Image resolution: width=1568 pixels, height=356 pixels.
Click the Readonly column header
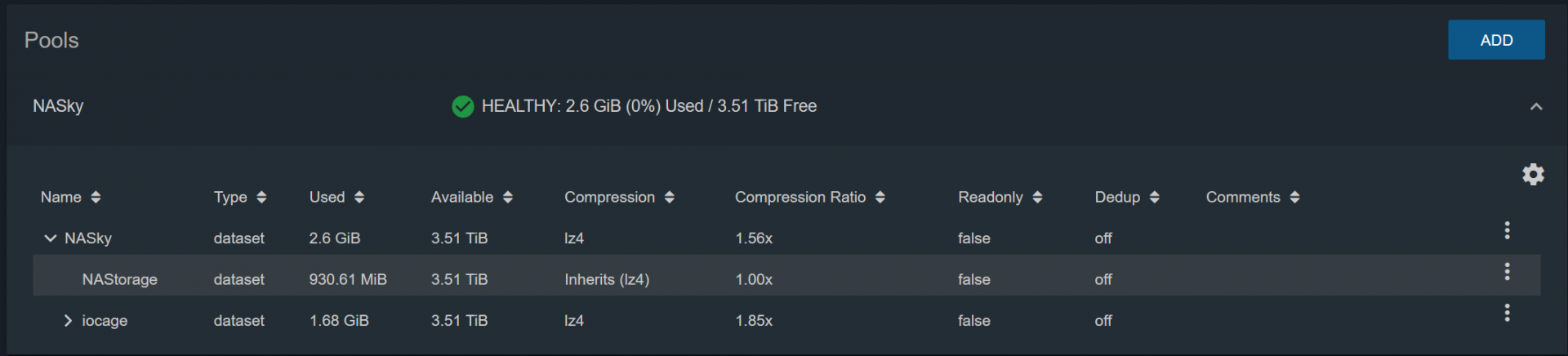point(990,197)
